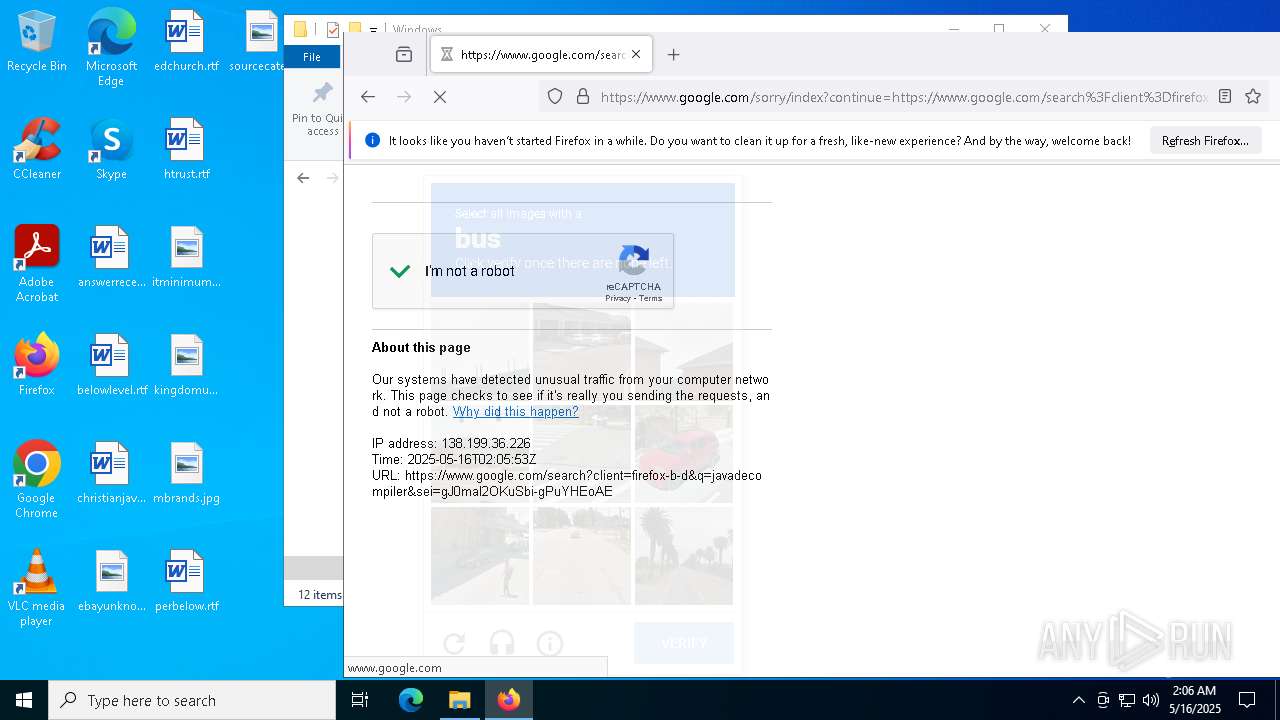
Task: Close the Google search tab
Action: (x=636, y=55)
